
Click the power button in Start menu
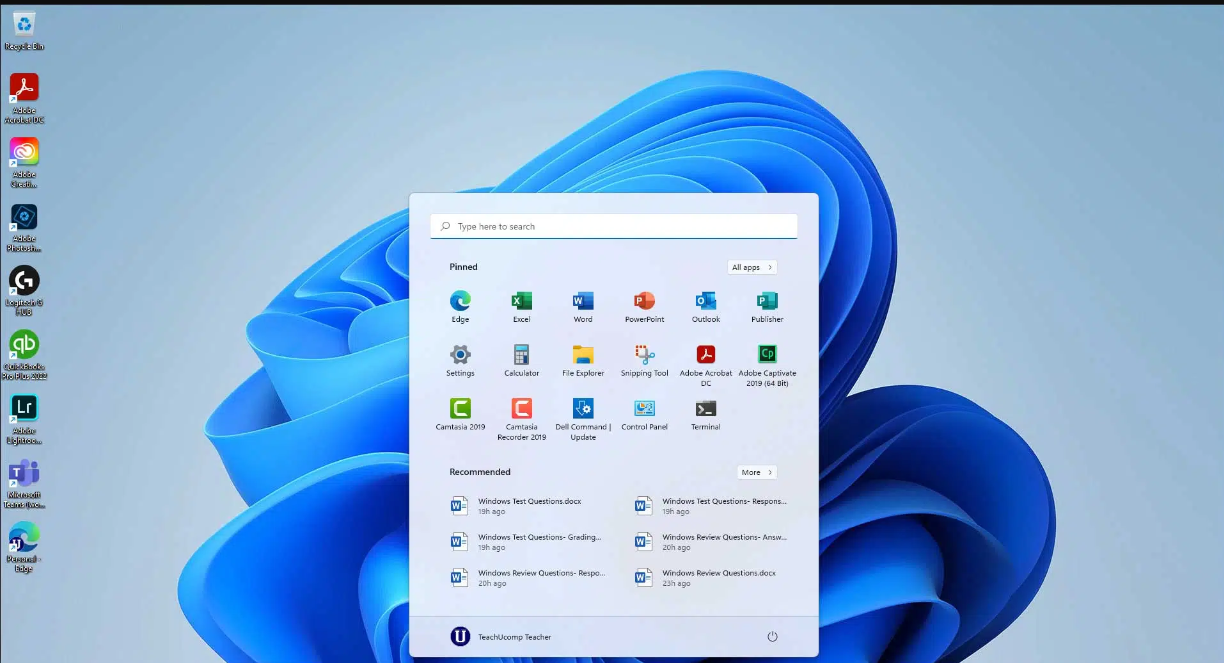pos(772,637)
